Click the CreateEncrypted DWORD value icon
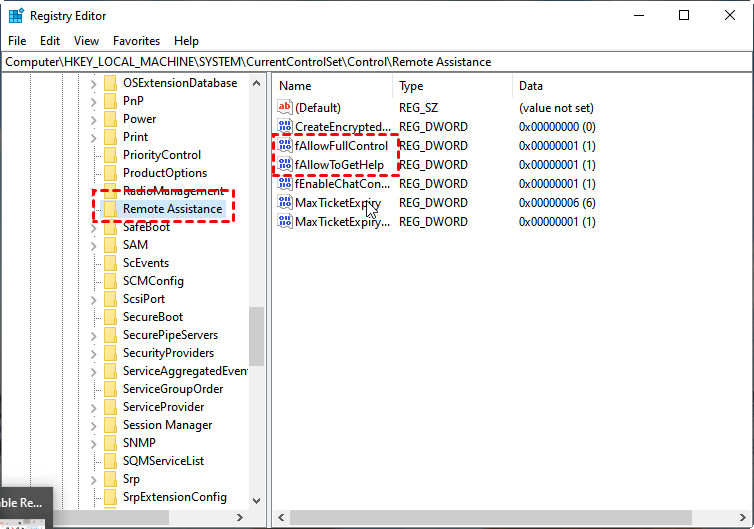Image resolution: width=754 pixels, height=529 pixels. 285,126
